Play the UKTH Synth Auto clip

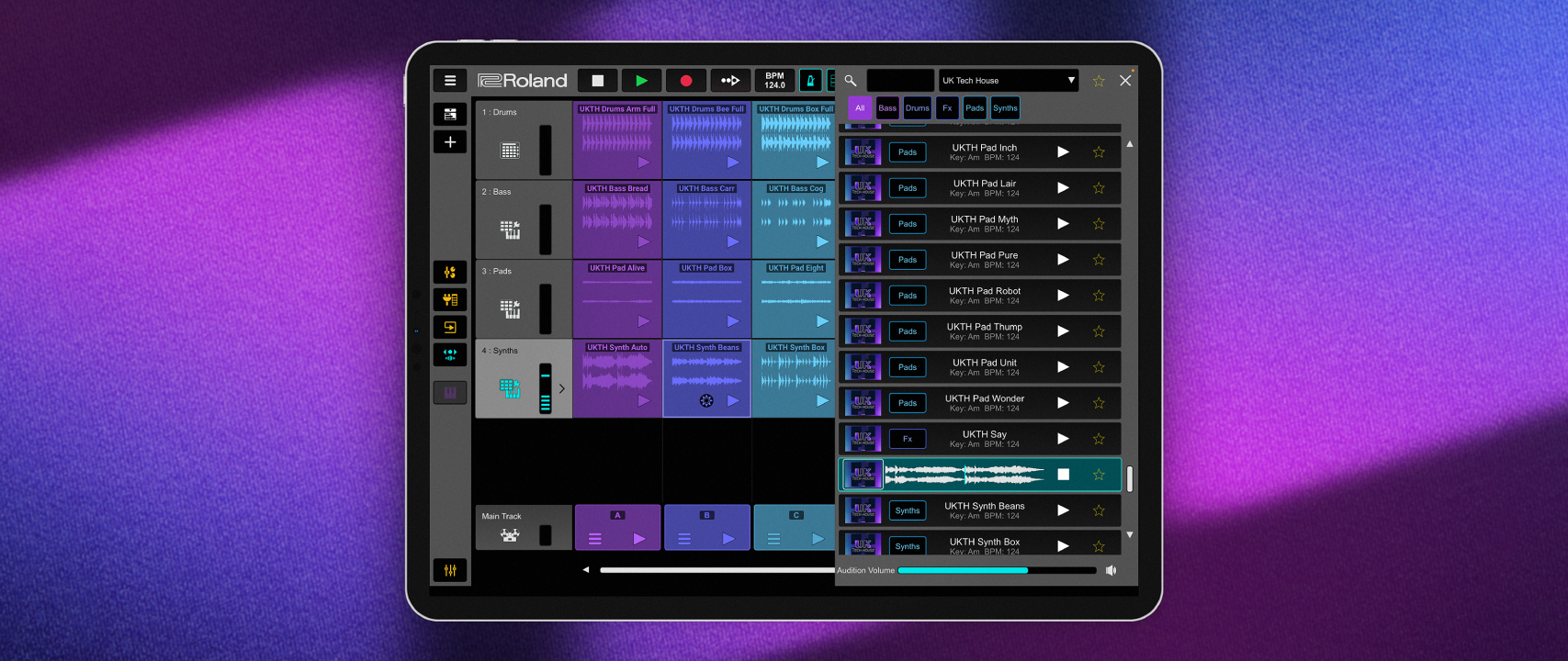[644, 400]
